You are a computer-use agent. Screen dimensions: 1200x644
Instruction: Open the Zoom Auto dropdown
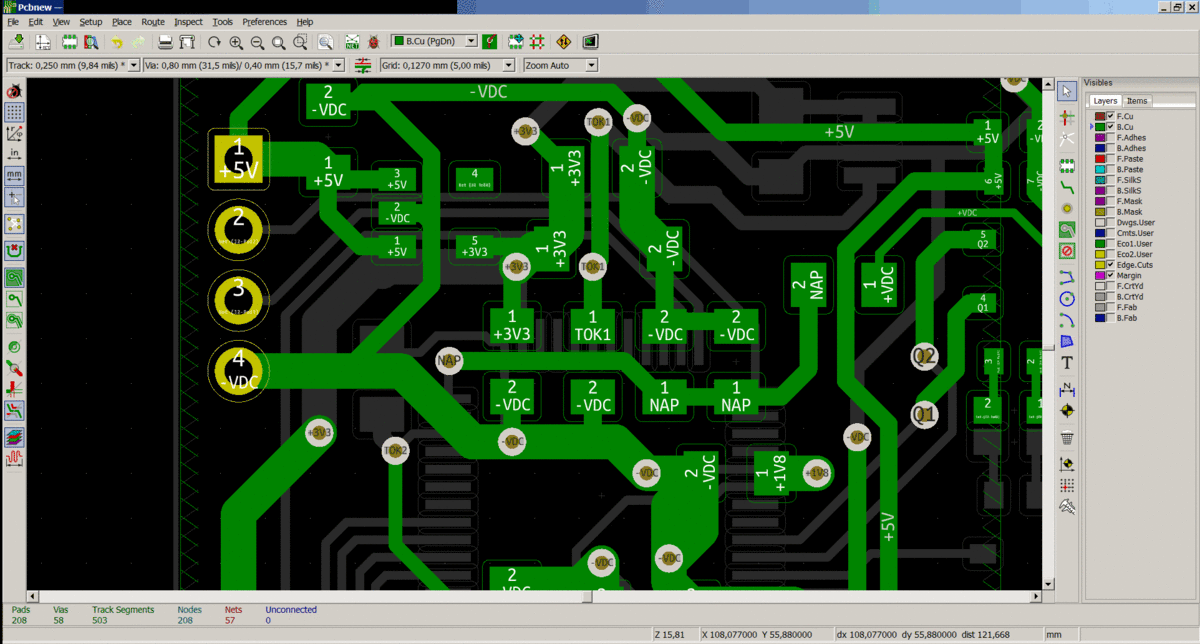point(592,65)
